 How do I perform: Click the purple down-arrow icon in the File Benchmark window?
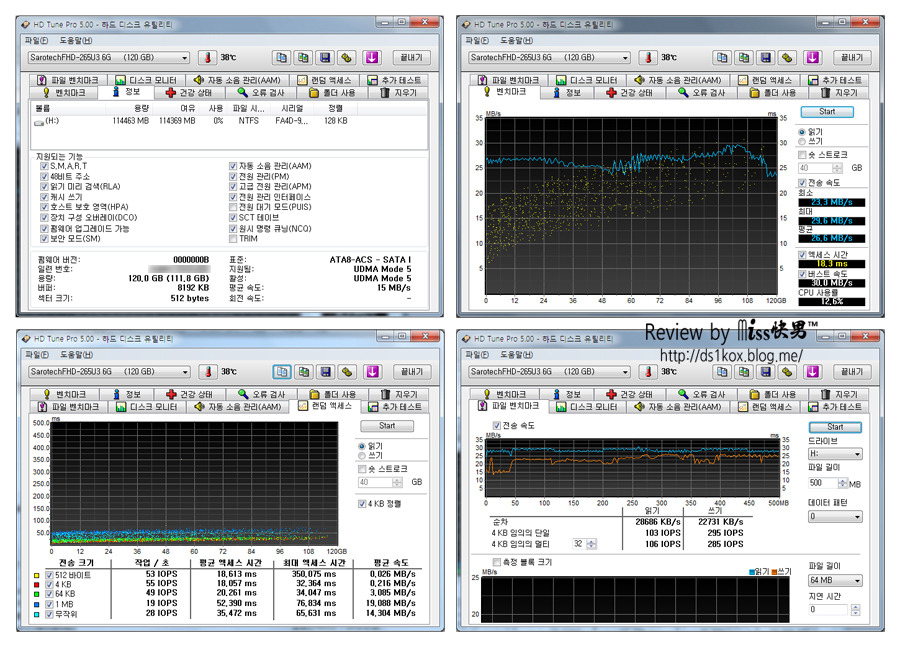click(813, 372)
